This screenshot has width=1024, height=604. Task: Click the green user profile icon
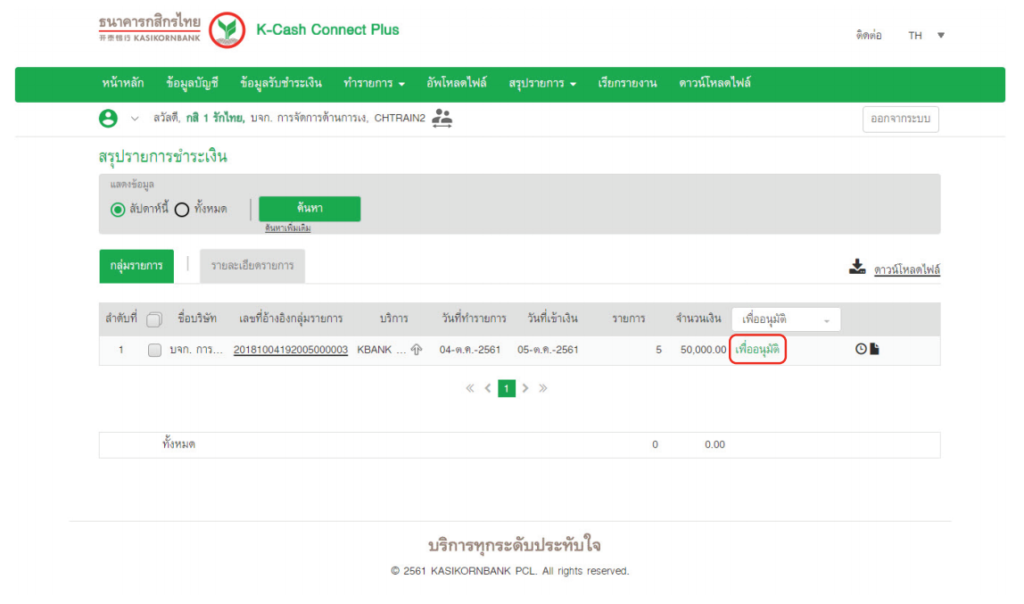[110, 118]
